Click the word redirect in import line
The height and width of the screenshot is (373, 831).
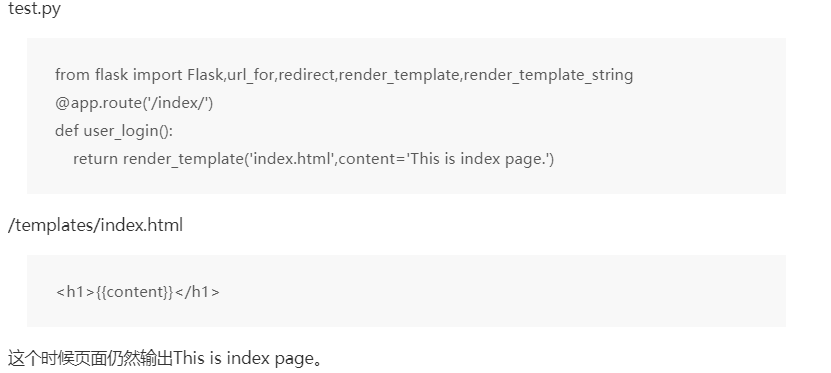click(306, 75)
